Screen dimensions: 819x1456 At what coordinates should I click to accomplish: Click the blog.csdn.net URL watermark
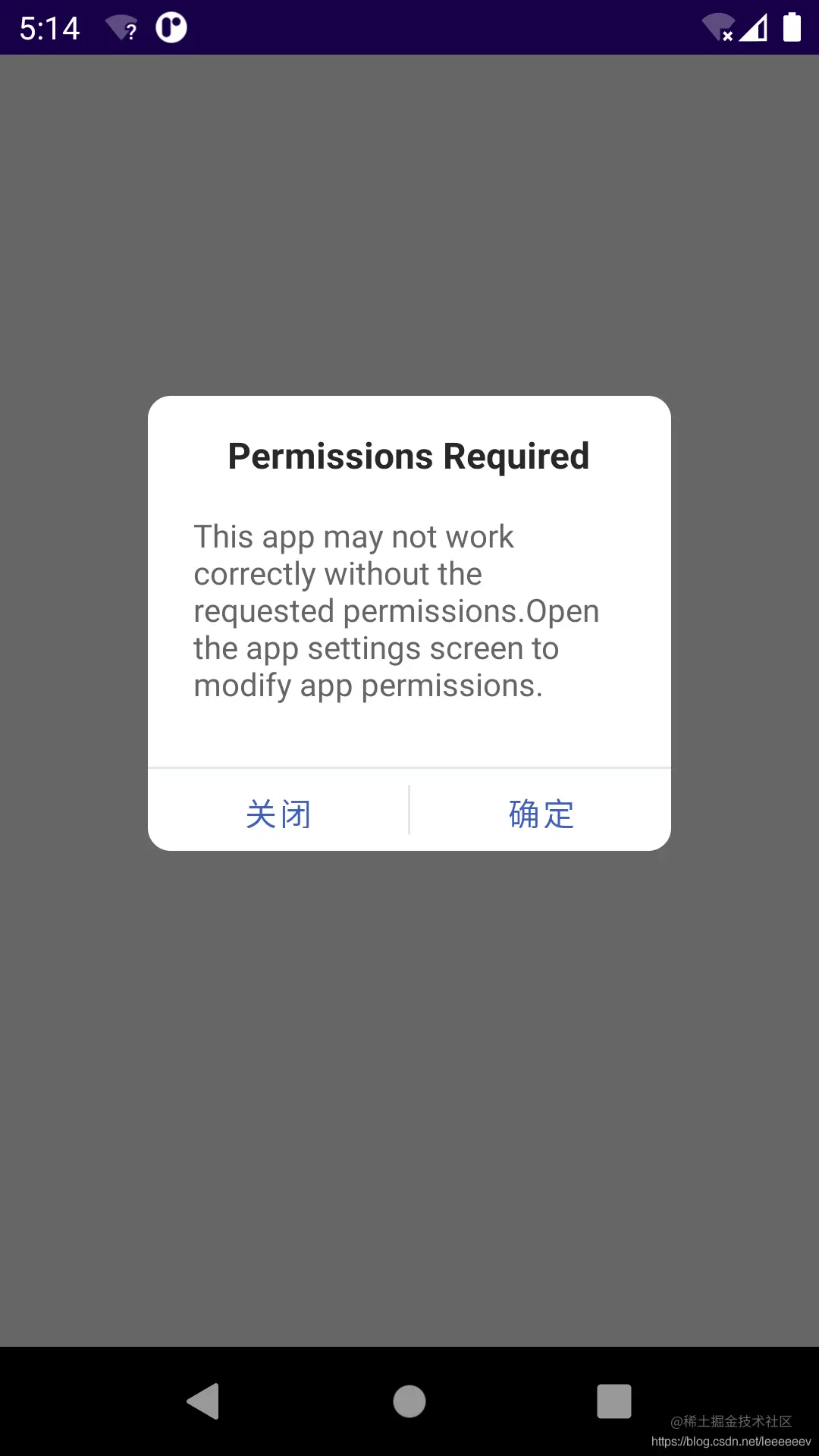(731, 1442)
